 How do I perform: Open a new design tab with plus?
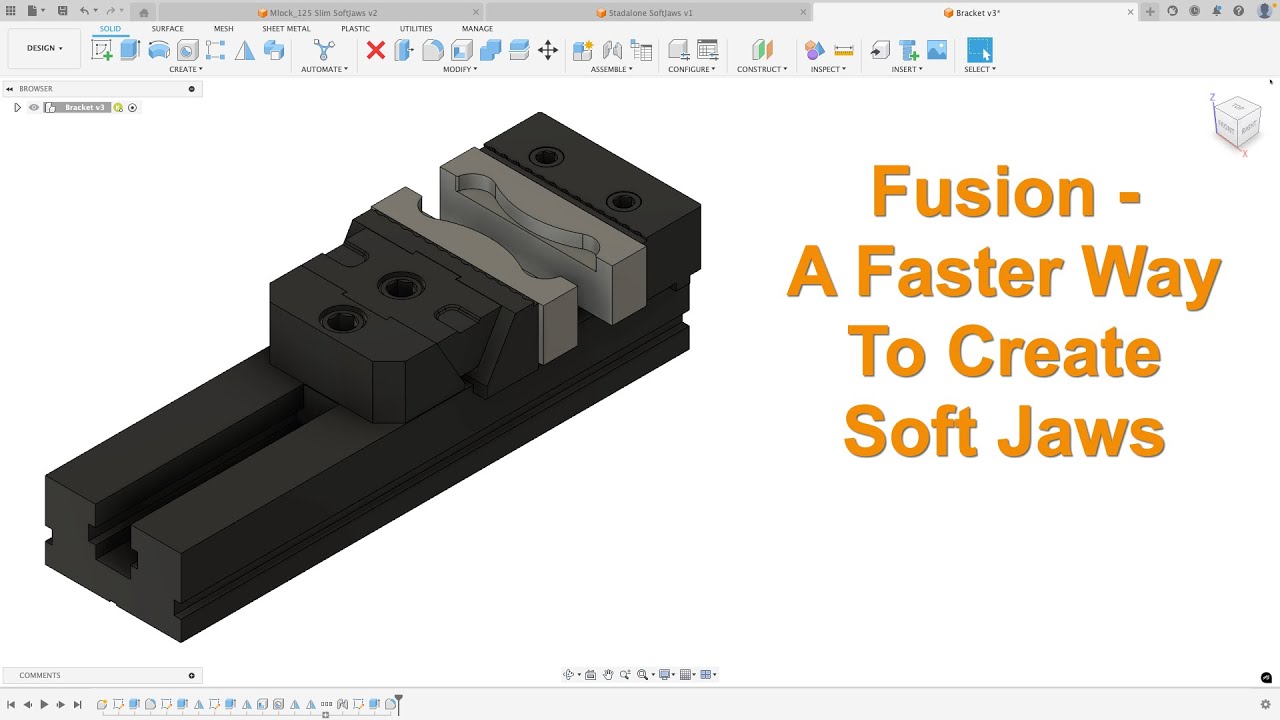point(1150,12)
